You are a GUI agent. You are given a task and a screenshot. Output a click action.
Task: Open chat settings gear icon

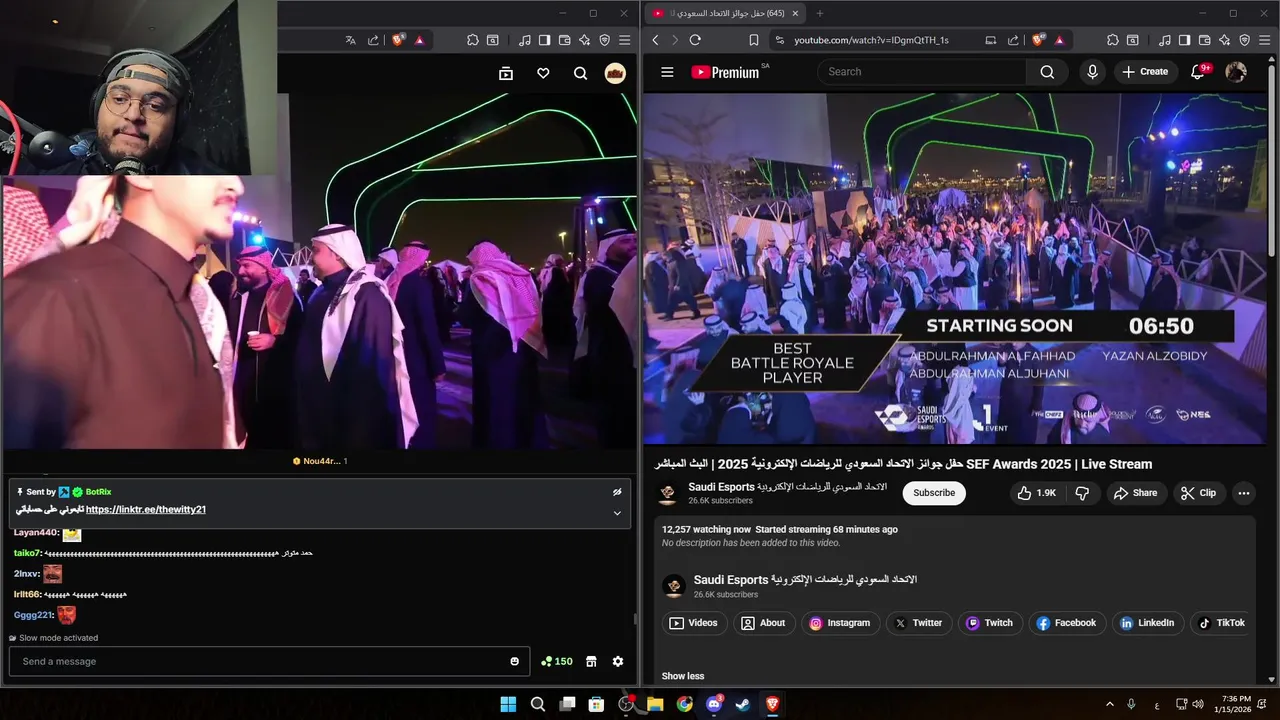pos(618,661)
